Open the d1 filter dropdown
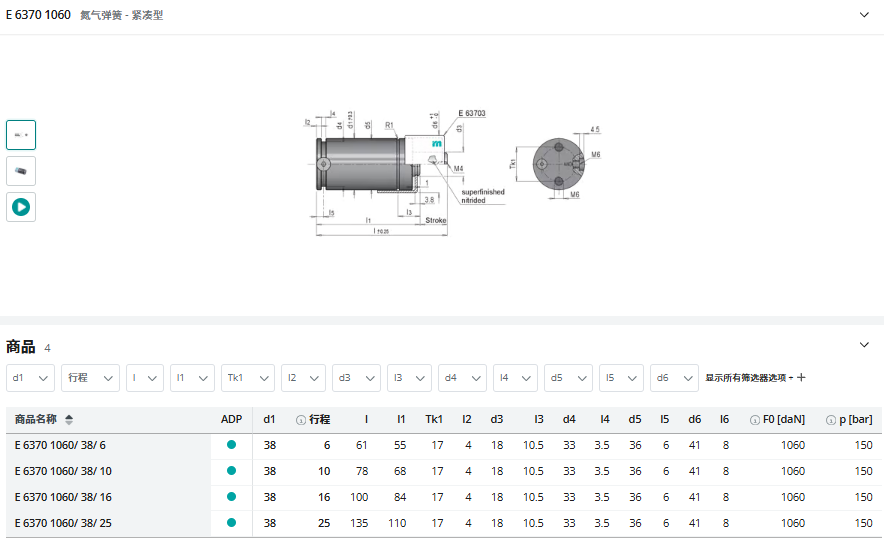The image size is (884, 540). pos(30,378)
